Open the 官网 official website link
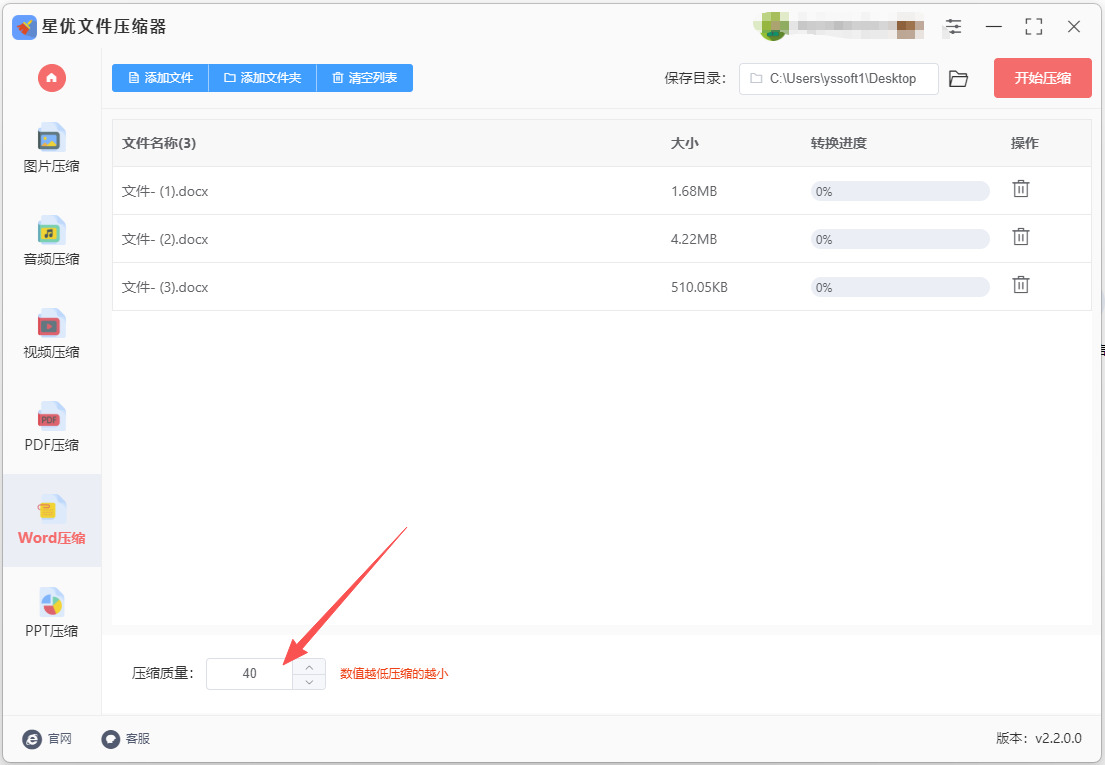The image size is (1105, 765). (47, 738)
